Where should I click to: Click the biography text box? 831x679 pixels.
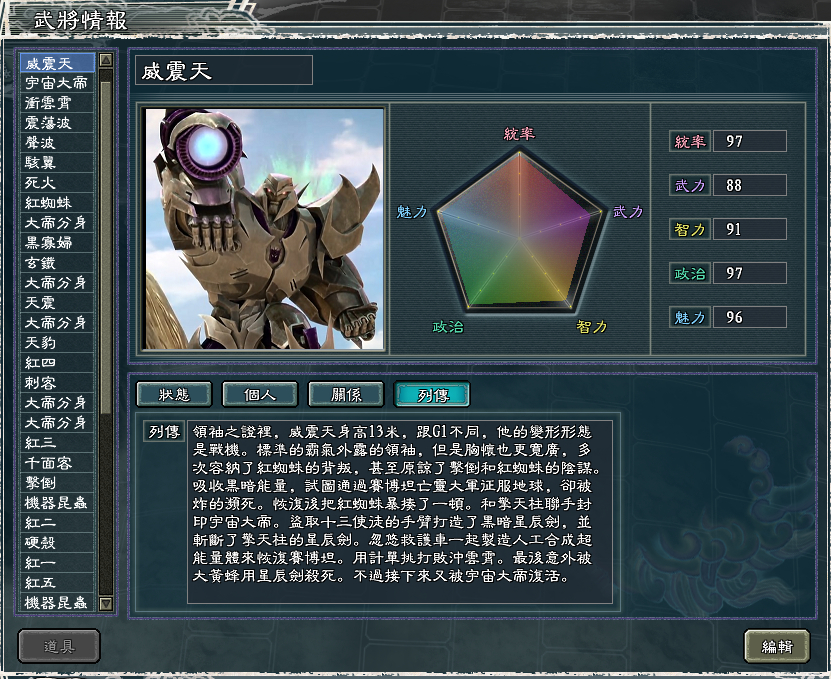coord(400,512)
